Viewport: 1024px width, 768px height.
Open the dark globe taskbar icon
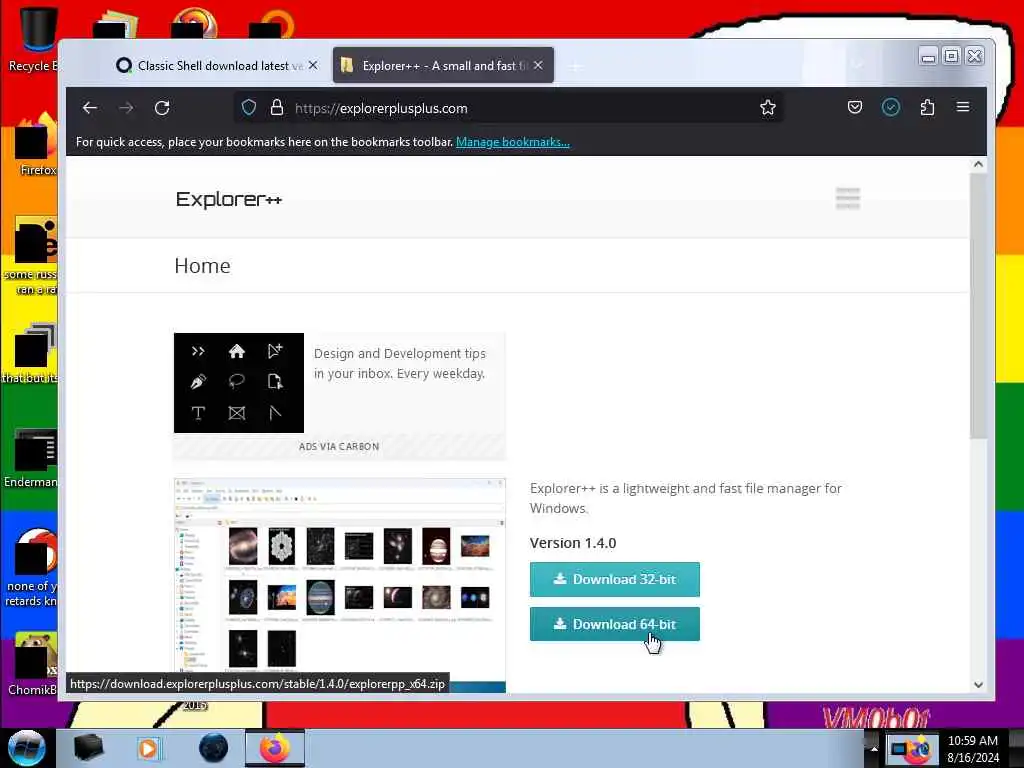tap(214, 748)
